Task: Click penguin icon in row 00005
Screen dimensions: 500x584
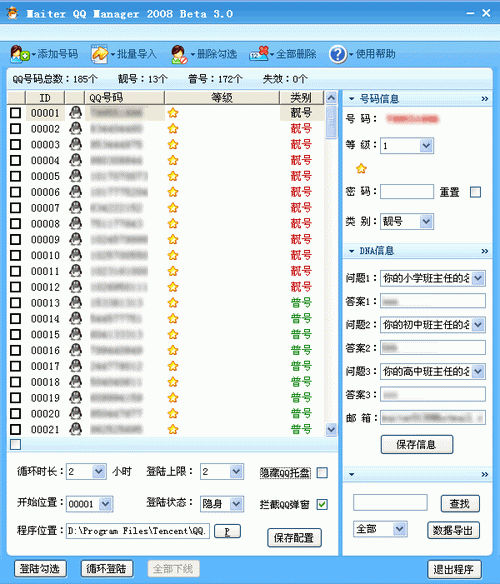Action: 76,176
